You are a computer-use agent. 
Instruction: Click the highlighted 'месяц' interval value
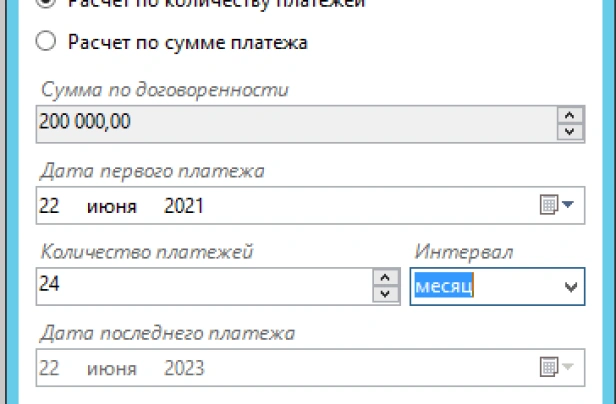coord(443,287)
